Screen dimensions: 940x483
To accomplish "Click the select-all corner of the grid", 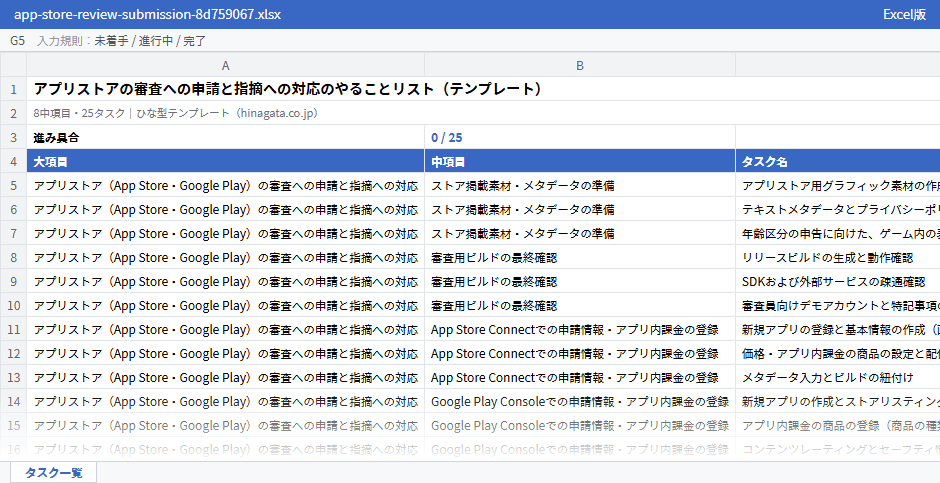I will point(13,65).
